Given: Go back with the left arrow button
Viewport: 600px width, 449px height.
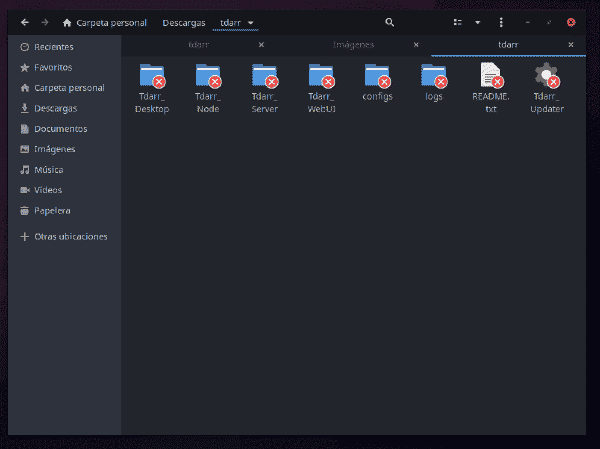Looking at the screenshot, I should (25, 23).
